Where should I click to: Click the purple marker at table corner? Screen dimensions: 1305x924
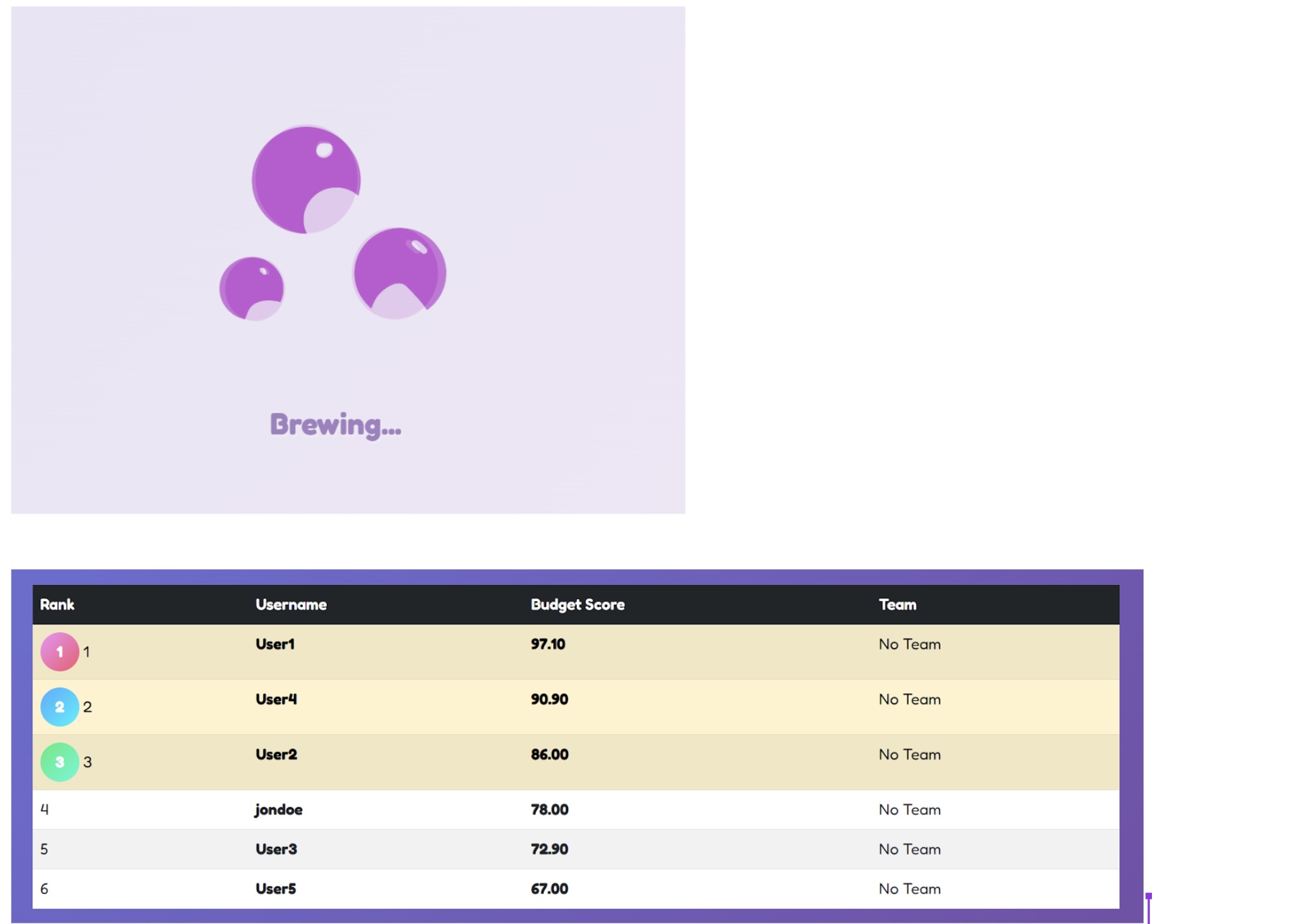[1148, 897]
